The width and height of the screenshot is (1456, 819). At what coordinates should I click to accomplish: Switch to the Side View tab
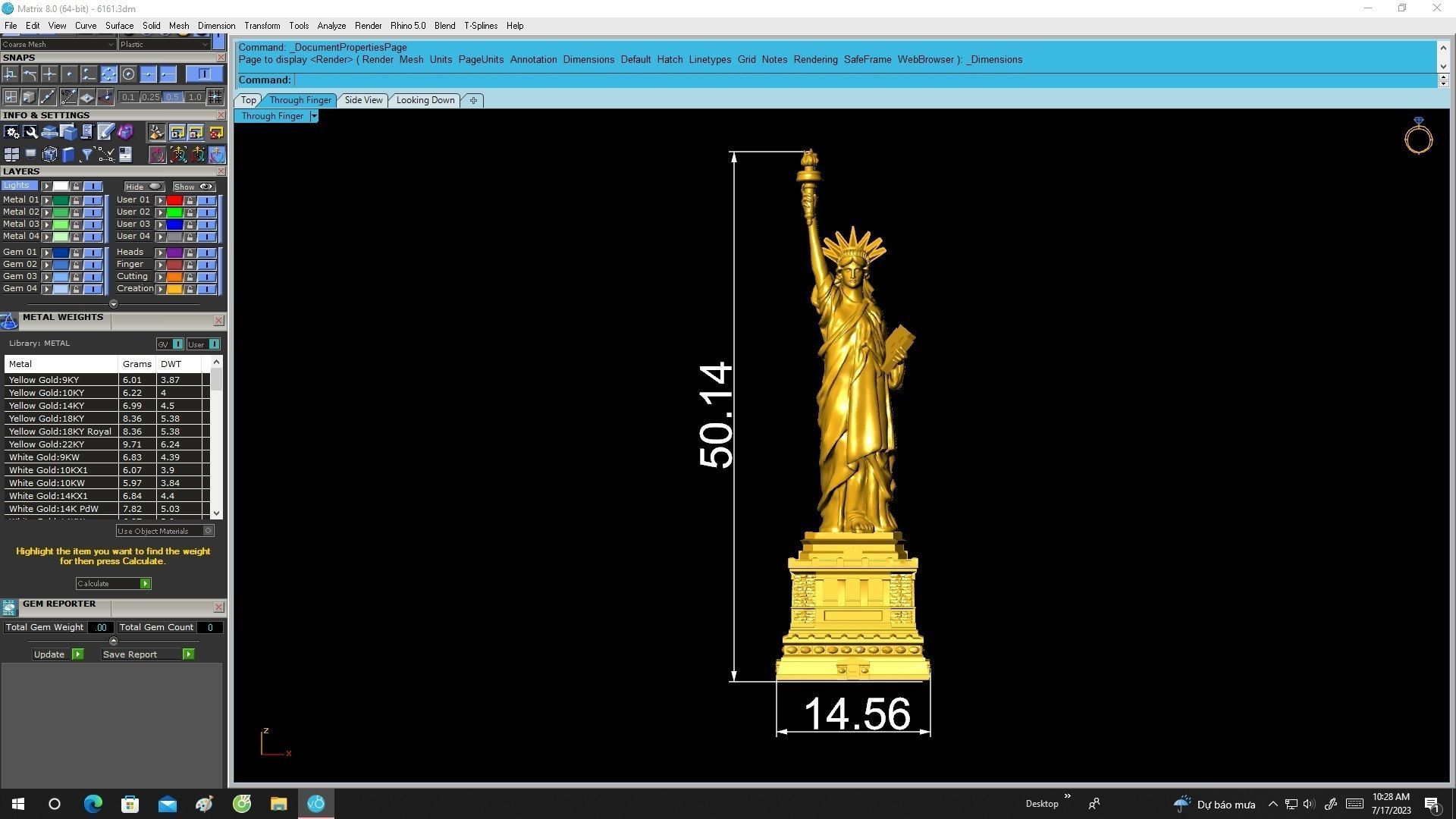coord(363,100)
